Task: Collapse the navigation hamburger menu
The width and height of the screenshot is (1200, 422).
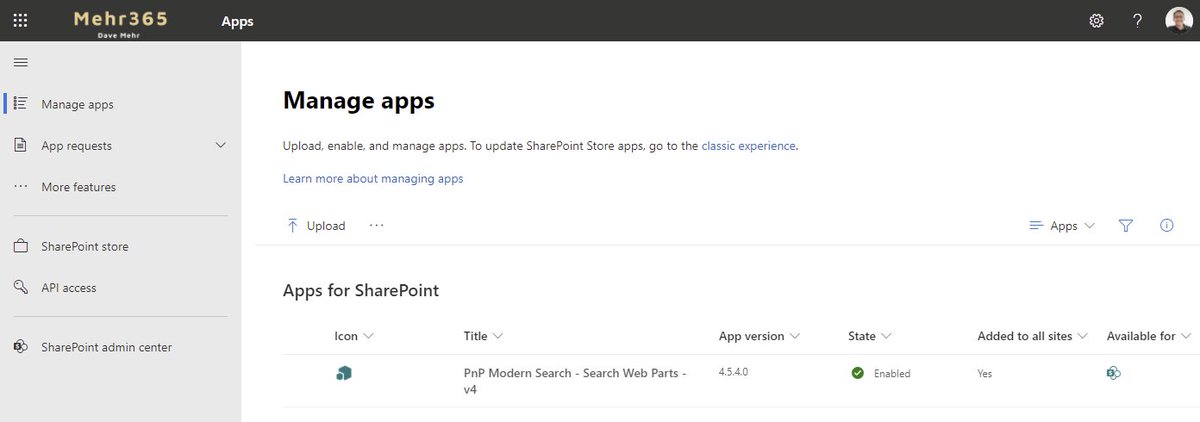Action: [x=20, y=62]
